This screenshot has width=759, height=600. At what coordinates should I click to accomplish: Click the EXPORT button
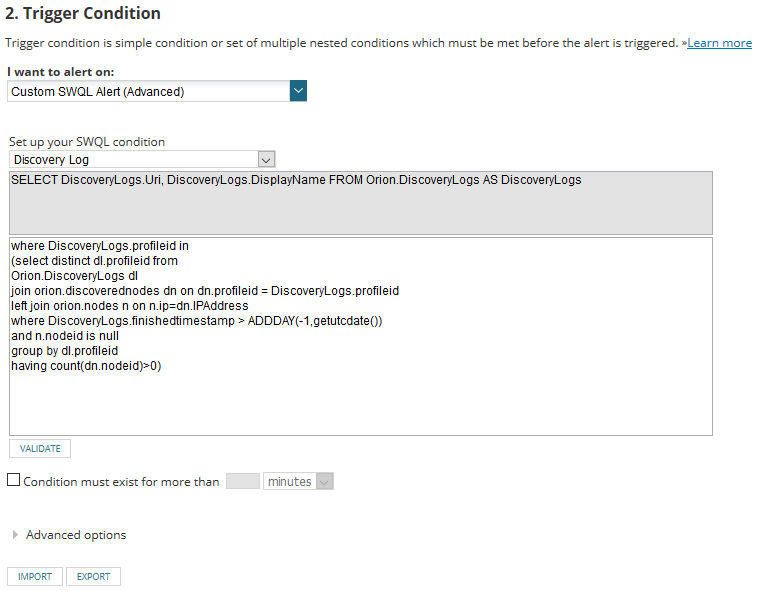94,576
